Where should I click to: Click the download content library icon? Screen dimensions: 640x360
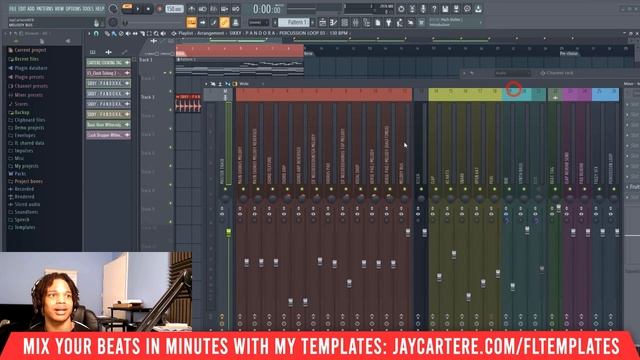click(x=478, y=9)
